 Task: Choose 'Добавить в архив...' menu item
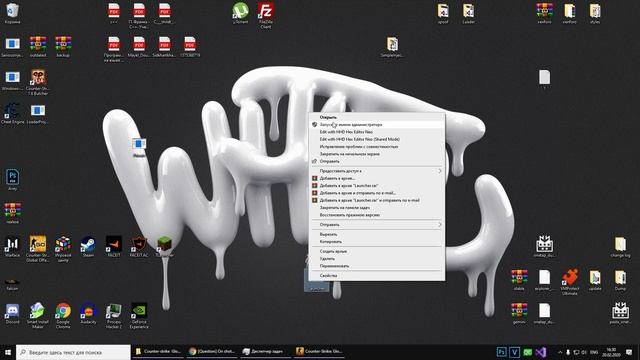point(377,178)
